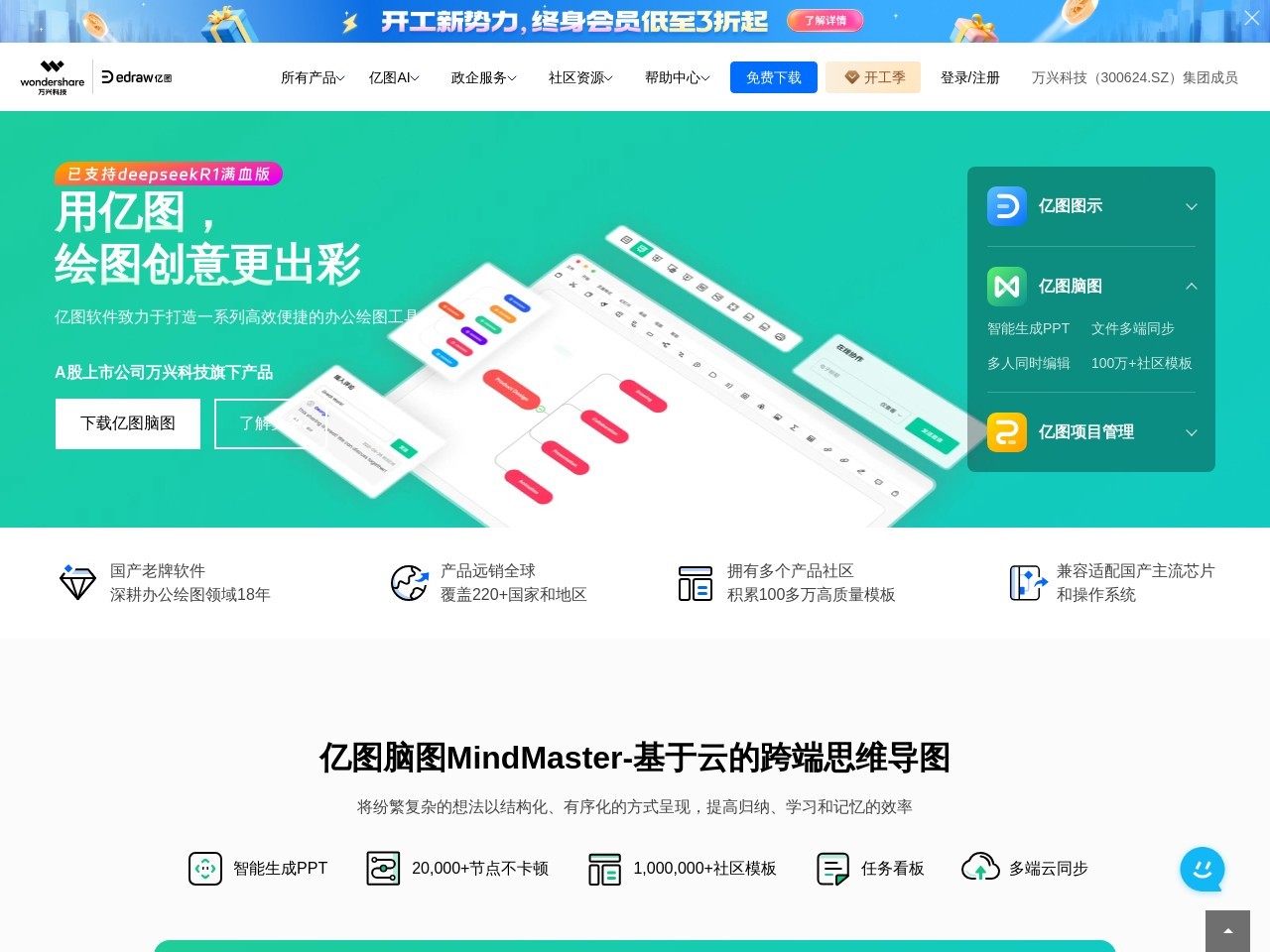Click the 任务看板 icon
This screenshot has height=952, width=1270.
click(832, 869)
